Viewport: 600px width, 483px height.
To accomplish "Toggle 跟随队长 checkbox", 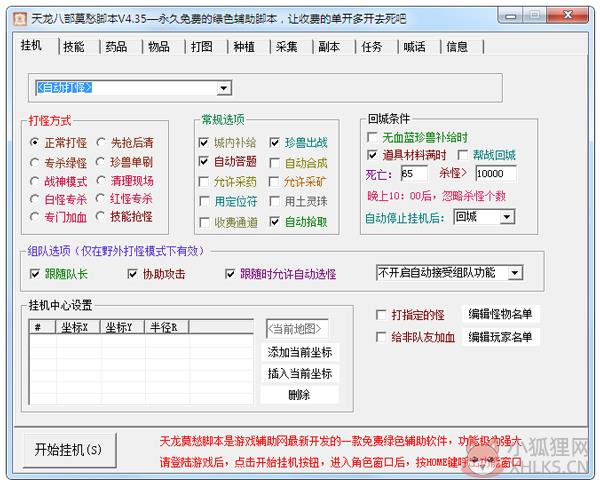I will coord(34,274).
